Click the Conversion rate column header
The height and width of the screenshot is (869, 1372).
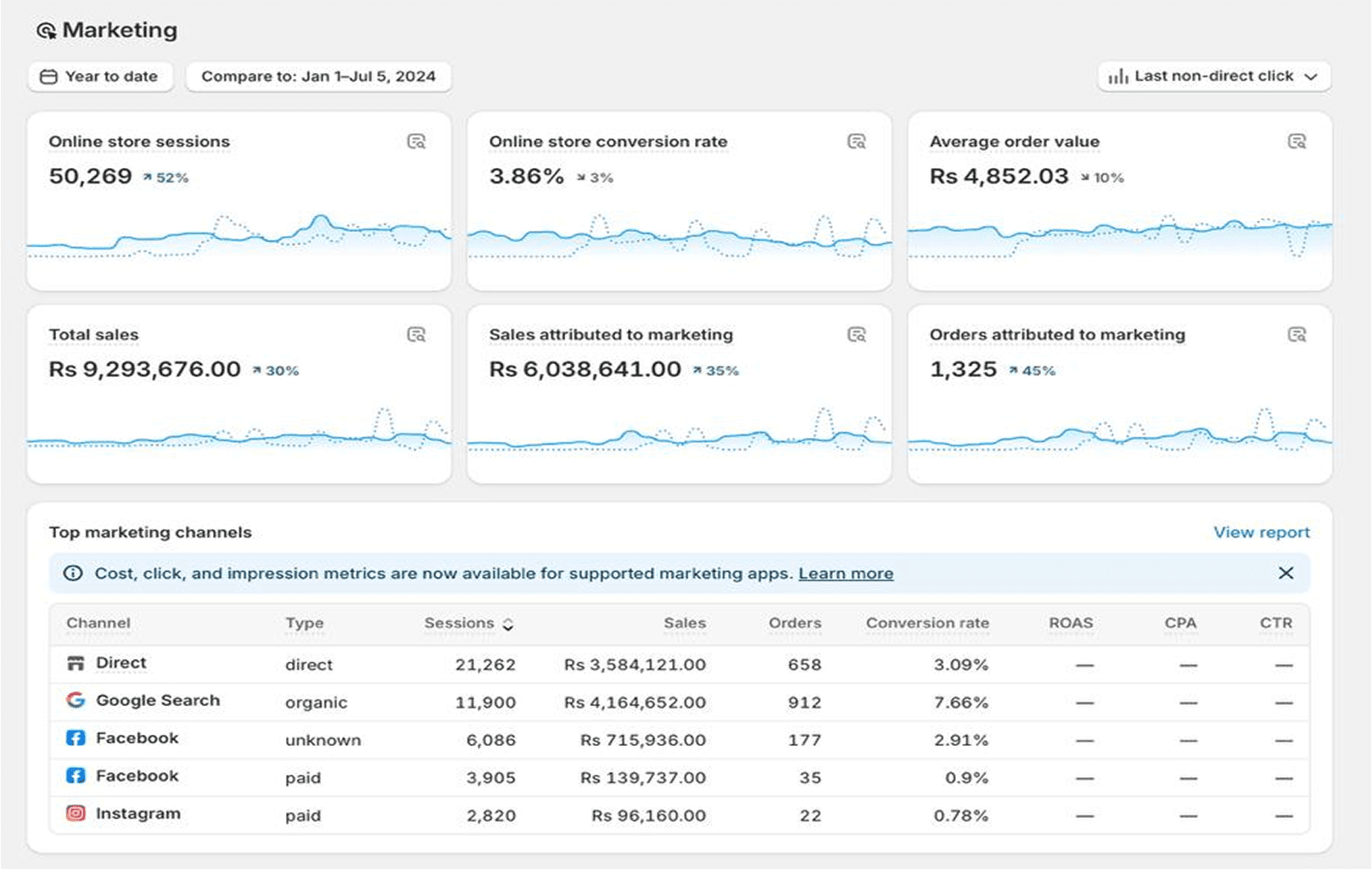click(927, 623)
